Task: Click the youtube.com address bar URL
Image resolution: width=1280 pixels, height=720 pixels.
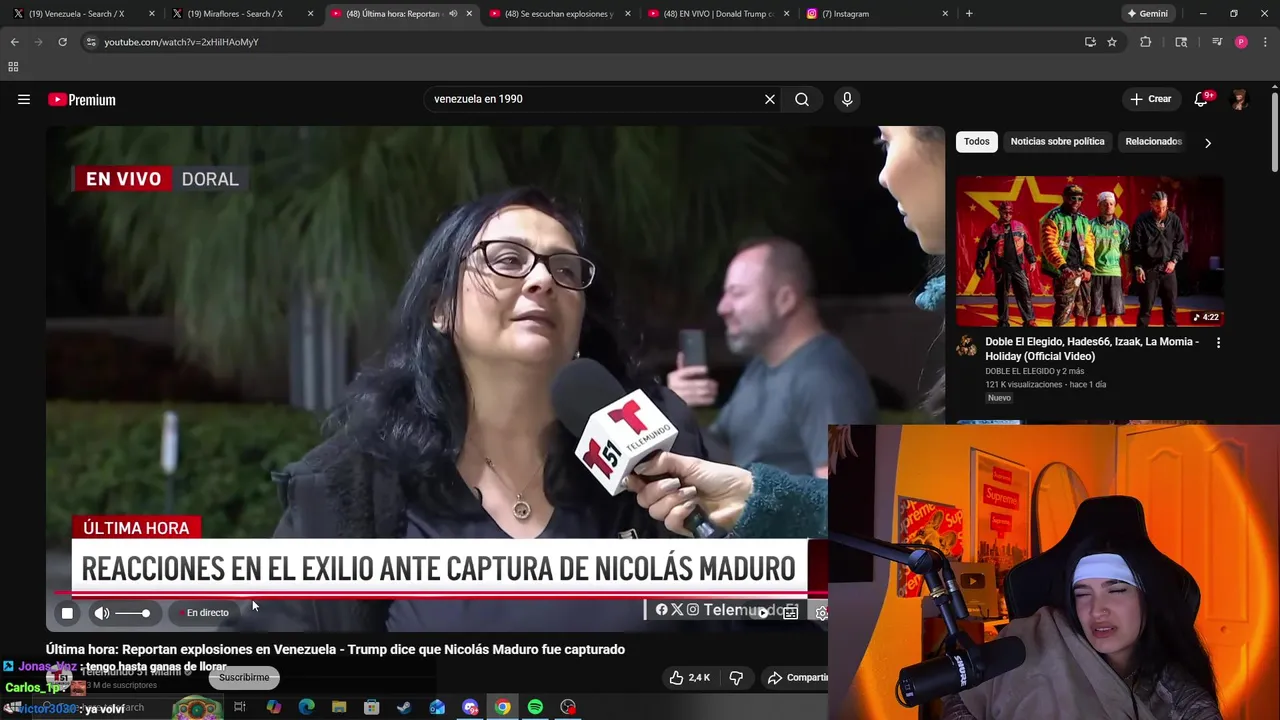Action: (x=181, y=42)
